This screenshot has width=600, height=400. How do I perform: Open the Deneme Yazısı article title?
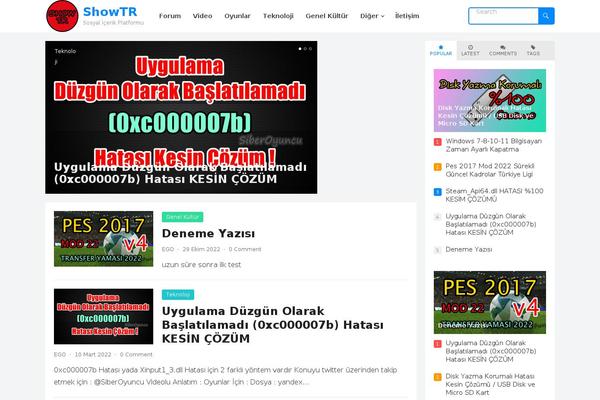click(208, 233)
